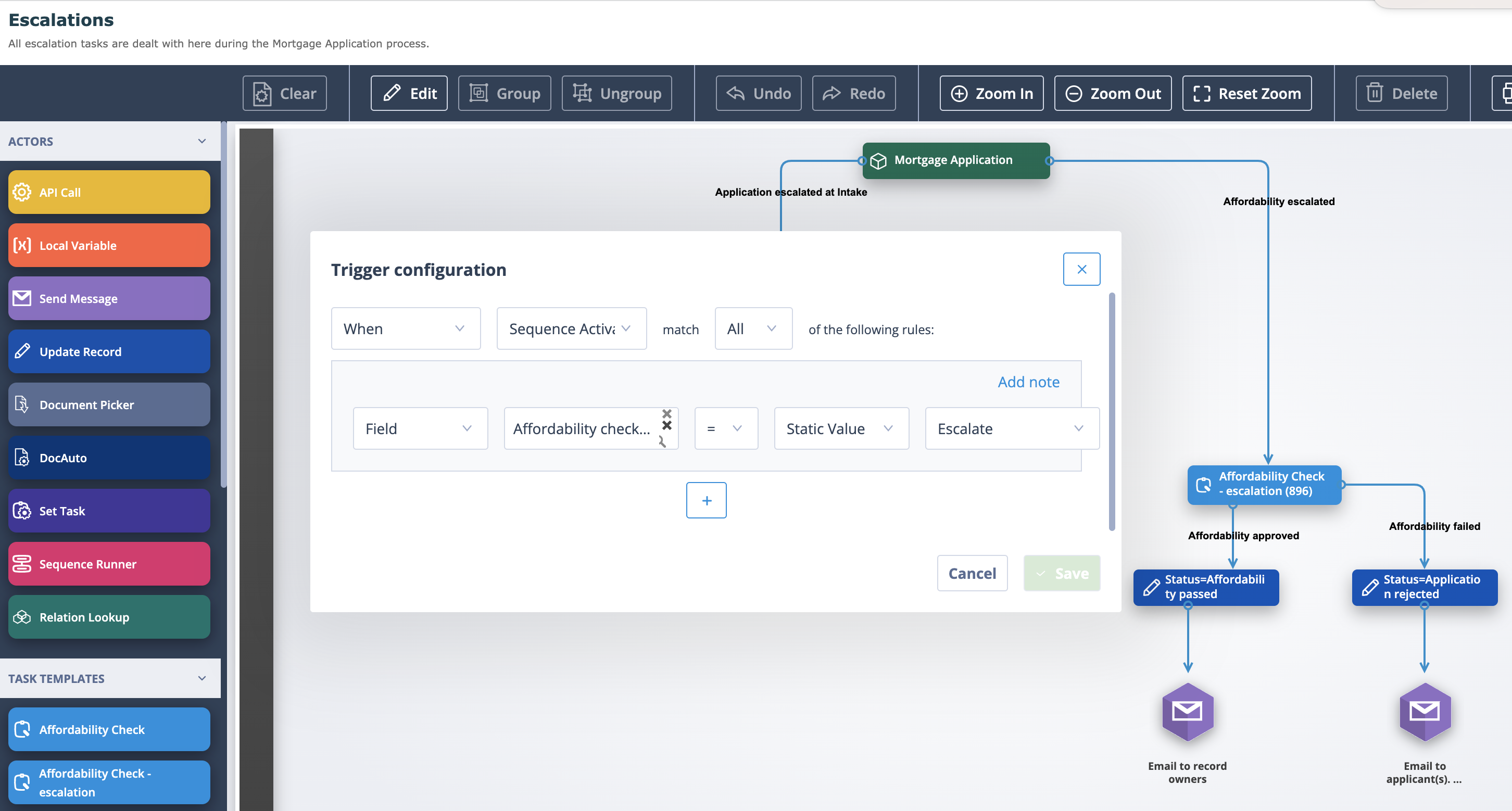Select the Affordability Check task template
This screenshot has height=811, width=1512.
point(109,729)
